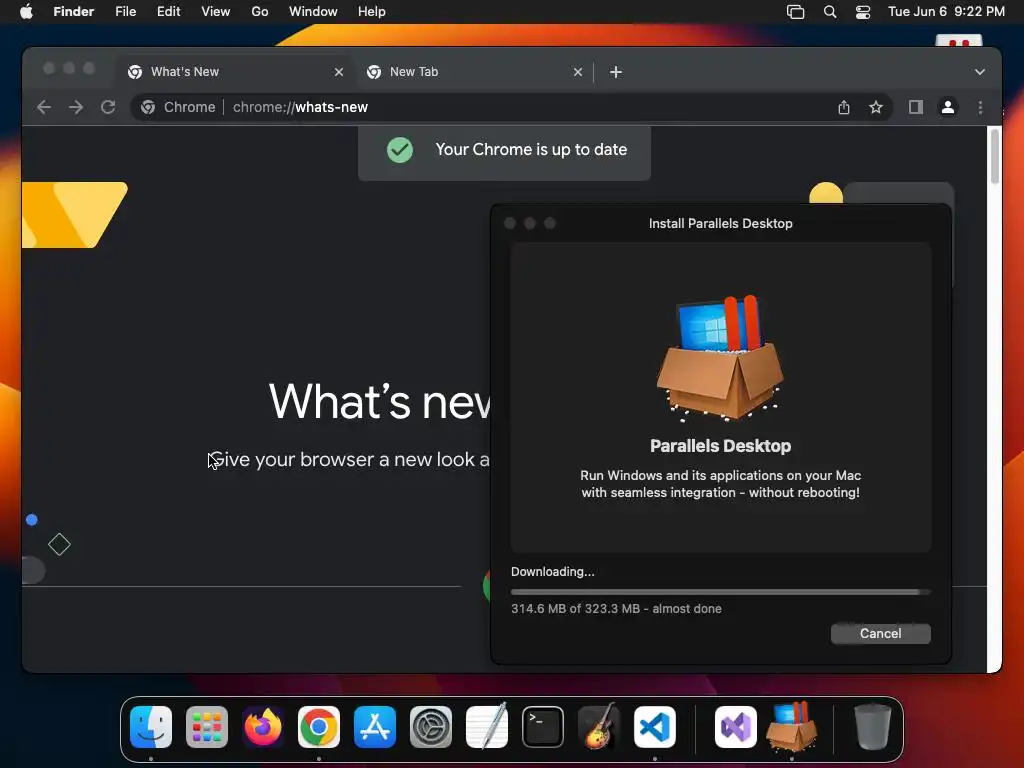Open a new tab with the plus button
This screenshot has width=1024, height=768.
[616, 72]
